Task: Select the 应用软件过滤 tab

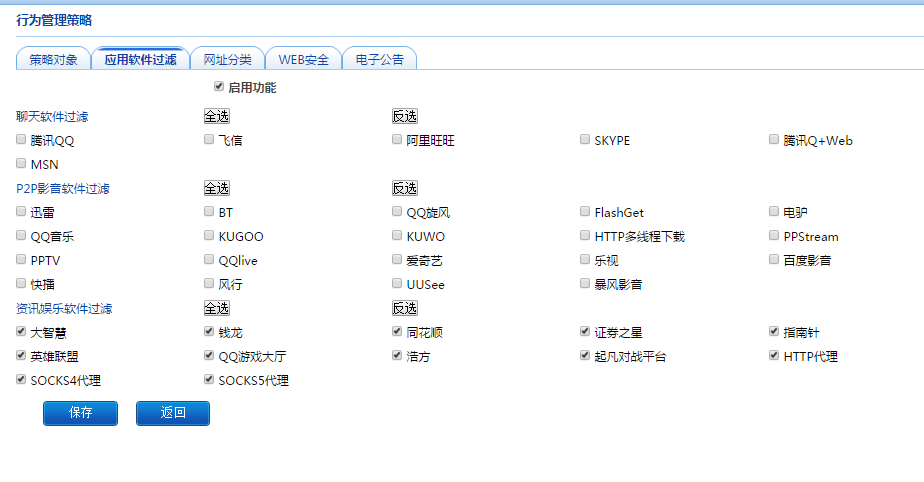Action: point(140,59)
